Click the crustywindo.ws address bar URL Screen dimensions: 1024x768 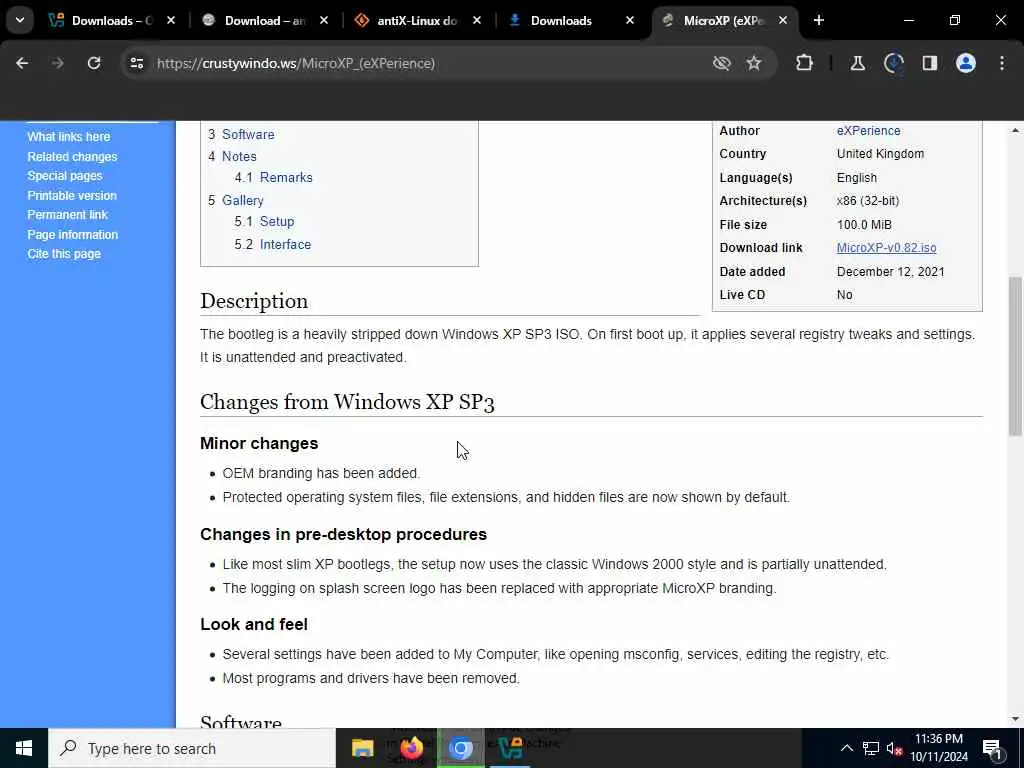click(x=296, y=63)
